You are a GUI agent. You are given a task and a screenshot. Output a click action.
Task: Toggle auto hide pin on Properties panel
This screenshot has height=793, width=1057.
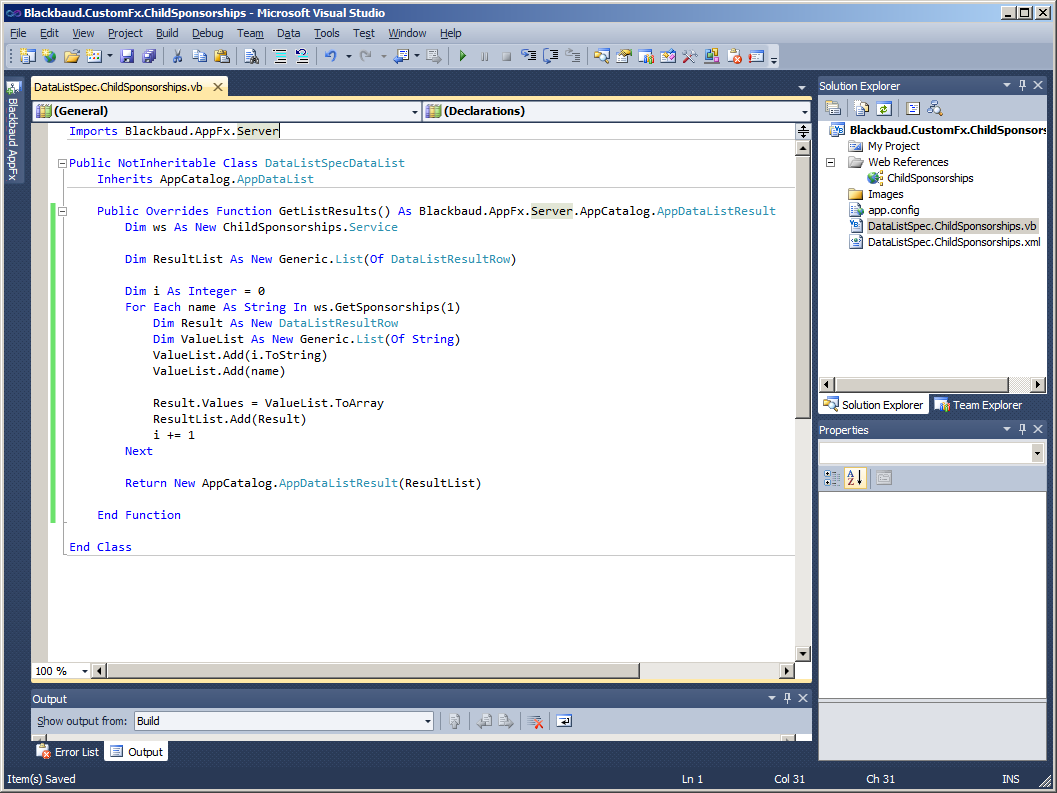coord(1022,430)
